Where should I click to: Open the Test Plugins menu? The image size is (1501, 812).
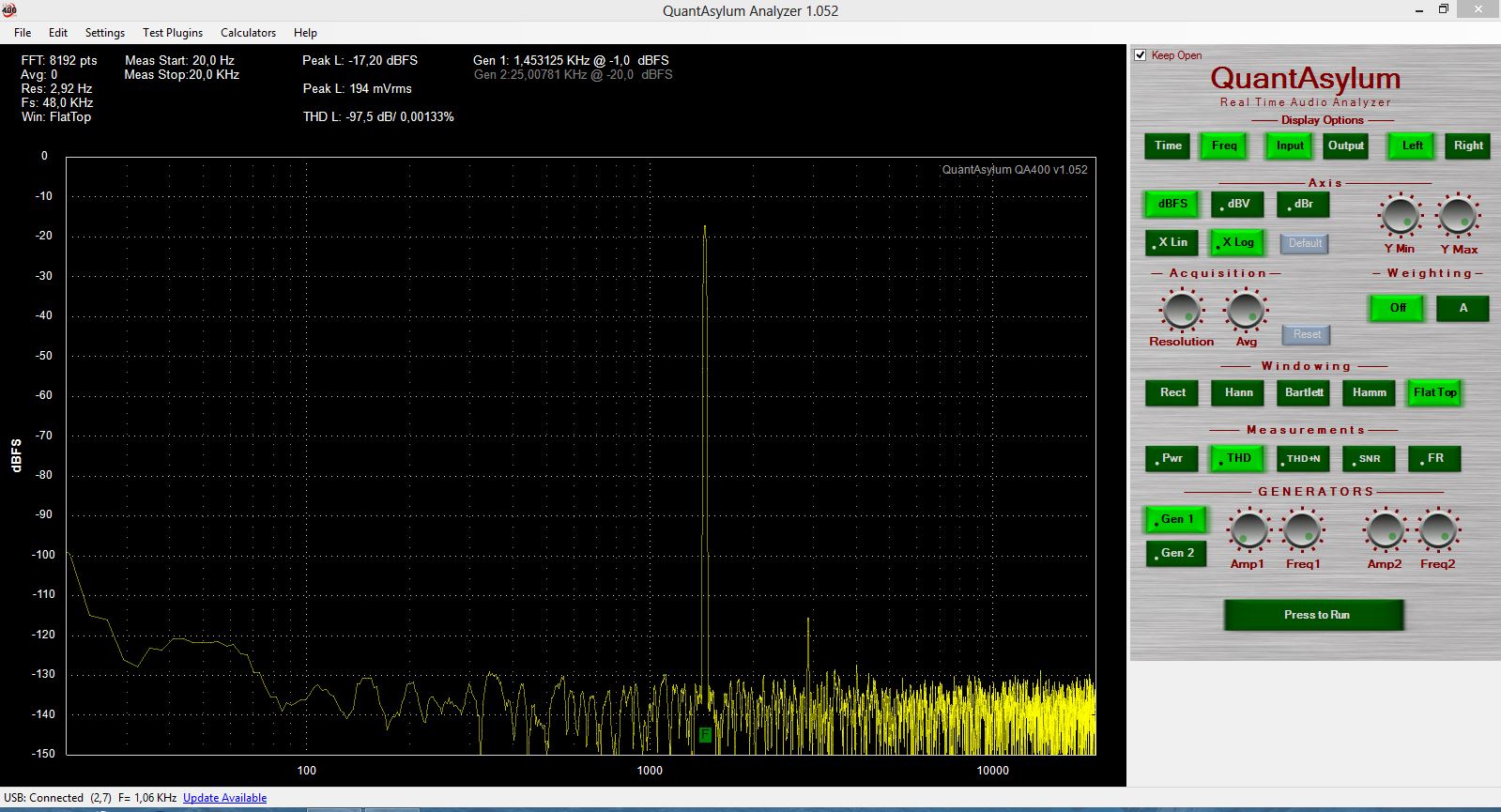tap(173, 32)
